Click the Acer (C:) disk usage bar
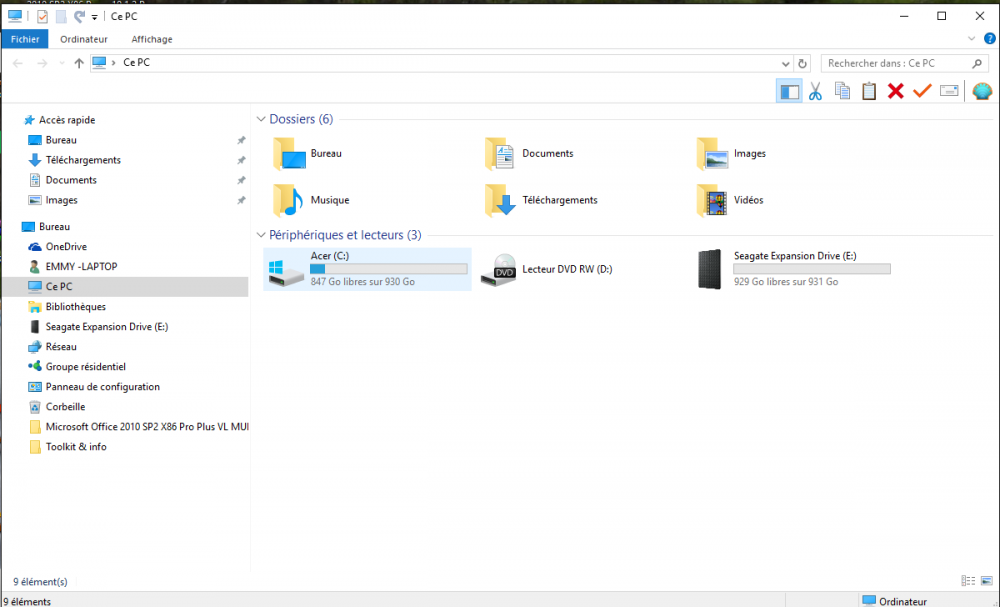1000x607 pixels. pos(388,269)
